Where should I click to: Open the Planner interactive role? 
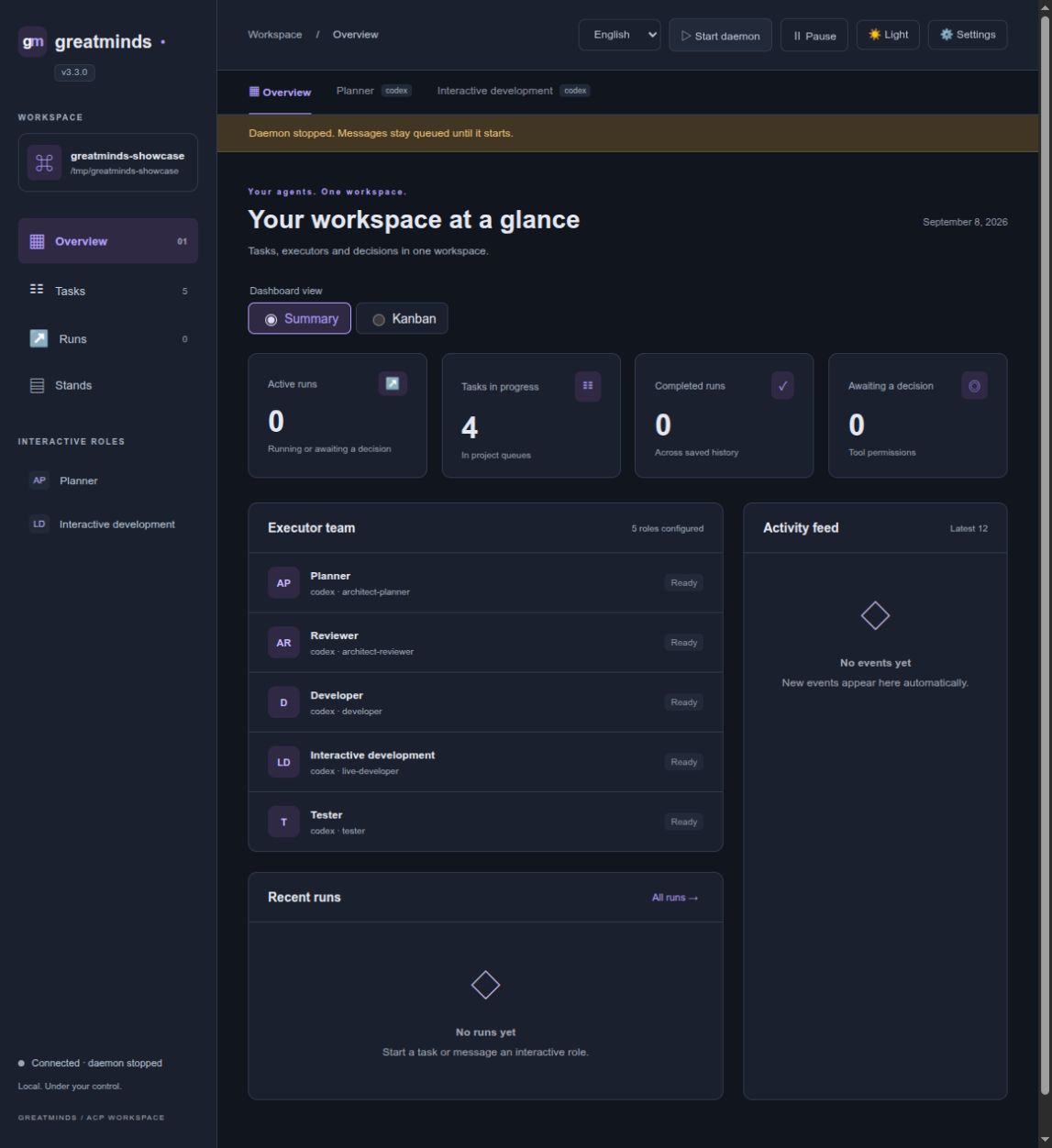pos(108,480)
